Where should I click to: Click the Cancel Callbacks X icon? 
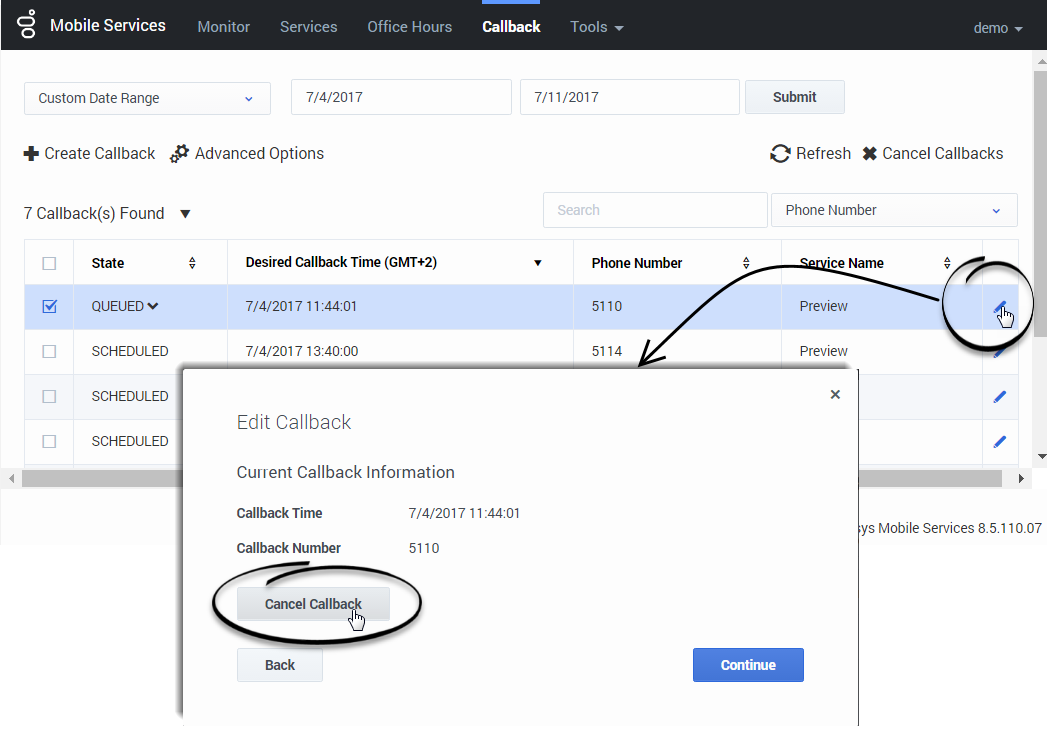point(869,154)
